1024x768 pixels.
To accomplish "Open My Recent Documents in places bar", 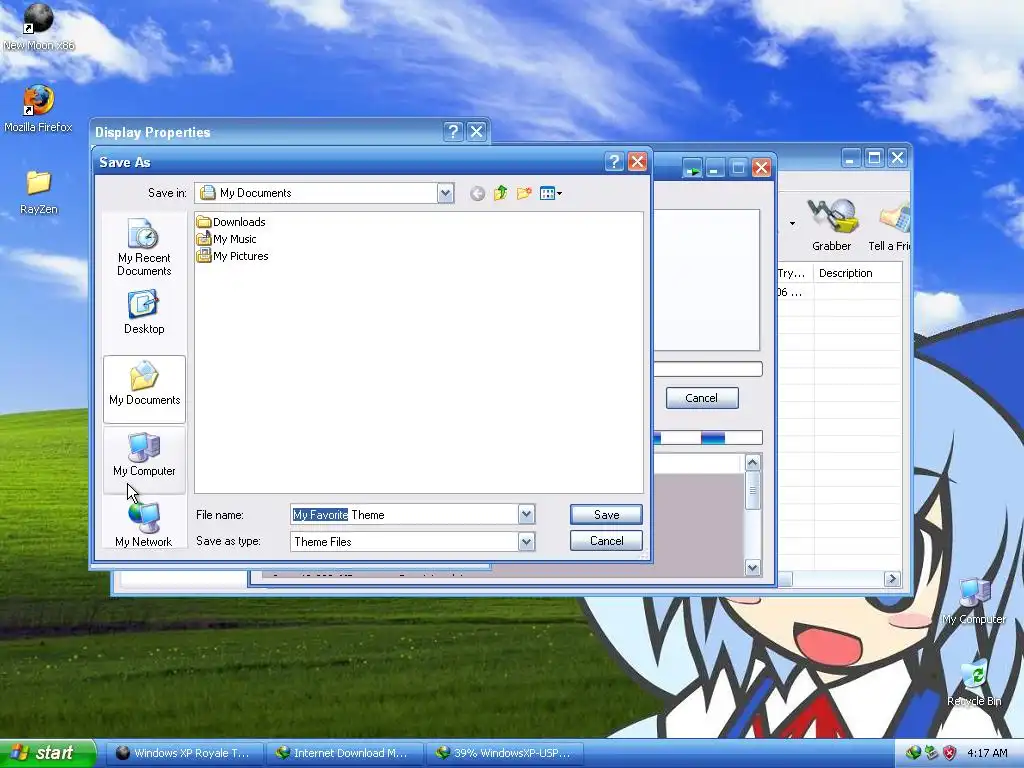I will tap(144, 248).
